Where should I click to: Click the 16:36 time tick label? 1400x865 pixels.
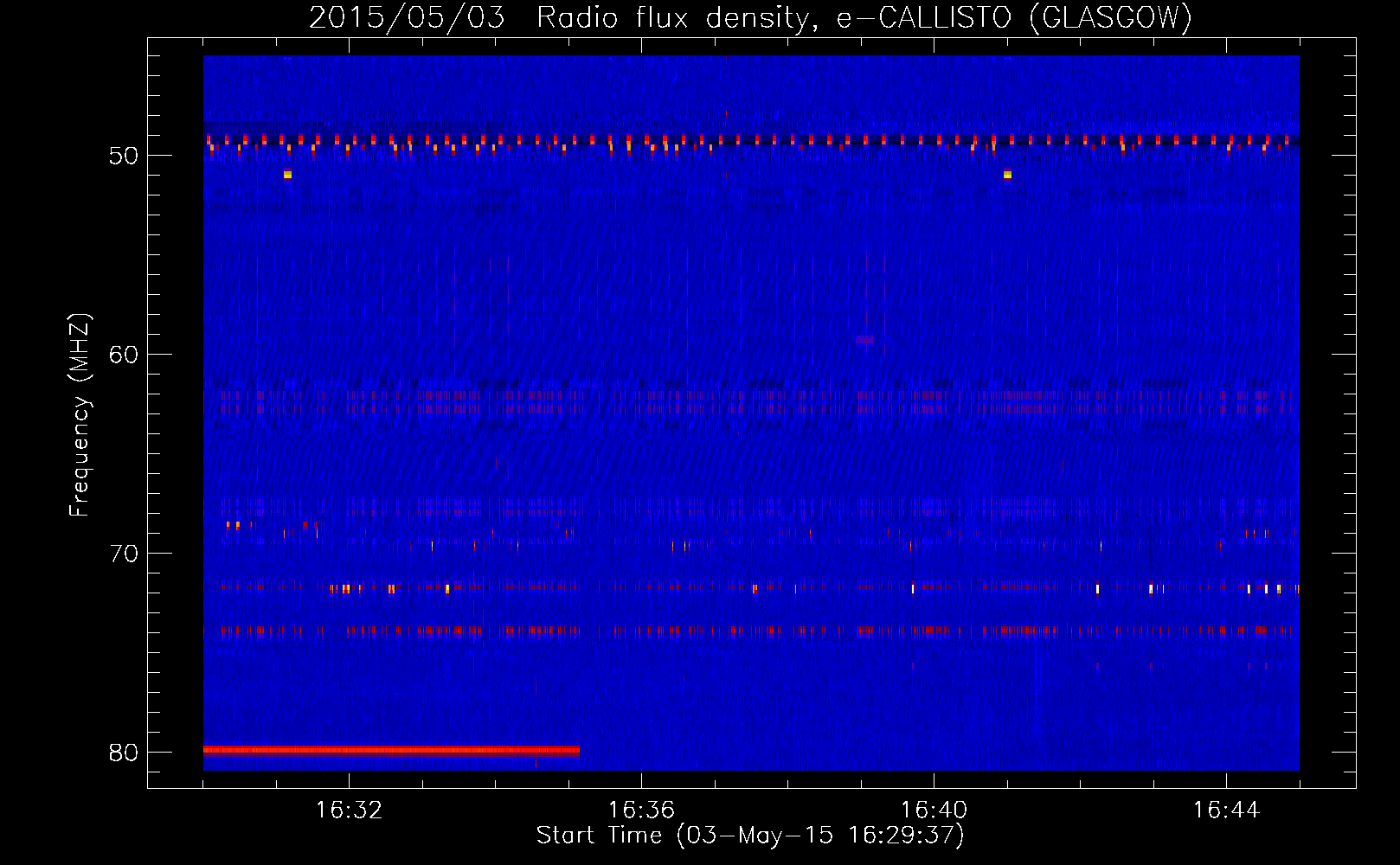click(x=641, y=811)
